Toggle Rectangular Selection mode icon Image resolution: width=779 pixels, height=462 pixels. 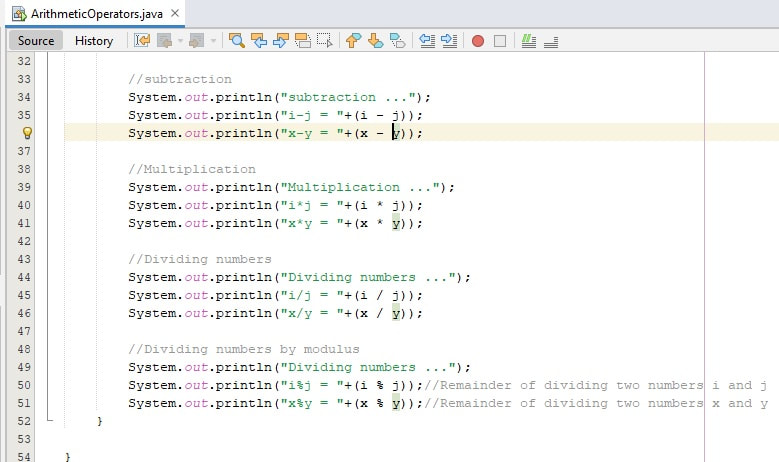(324, 41)
